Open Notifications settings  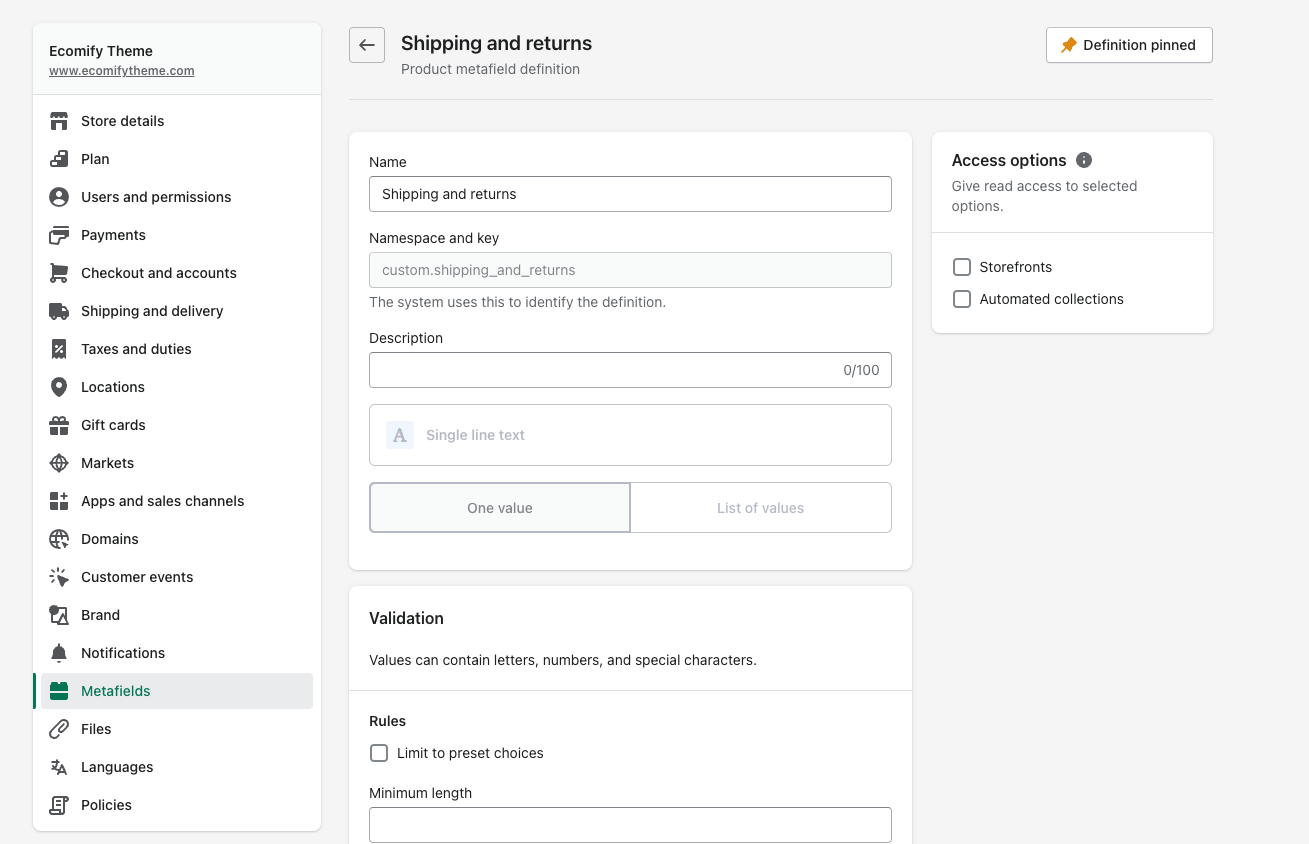point(177,653)
